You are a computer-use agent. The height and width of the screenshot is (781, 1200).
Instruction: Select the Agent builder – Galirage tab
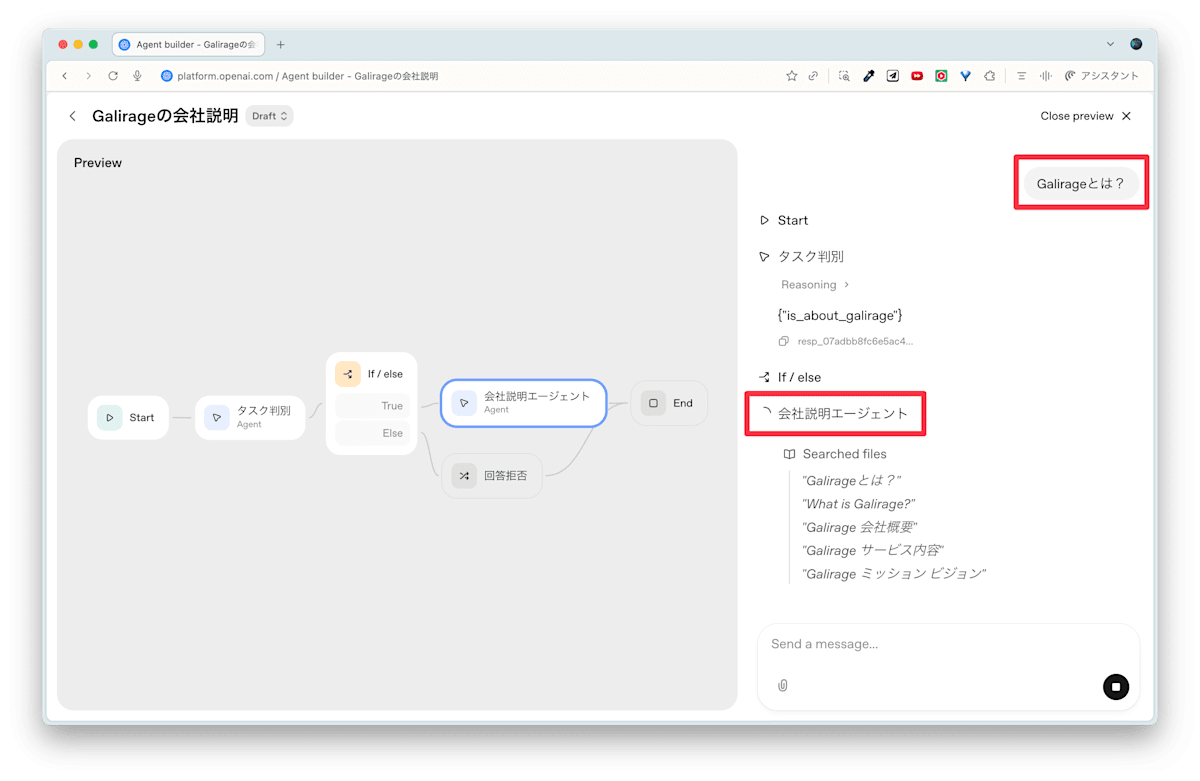point(188,45)
